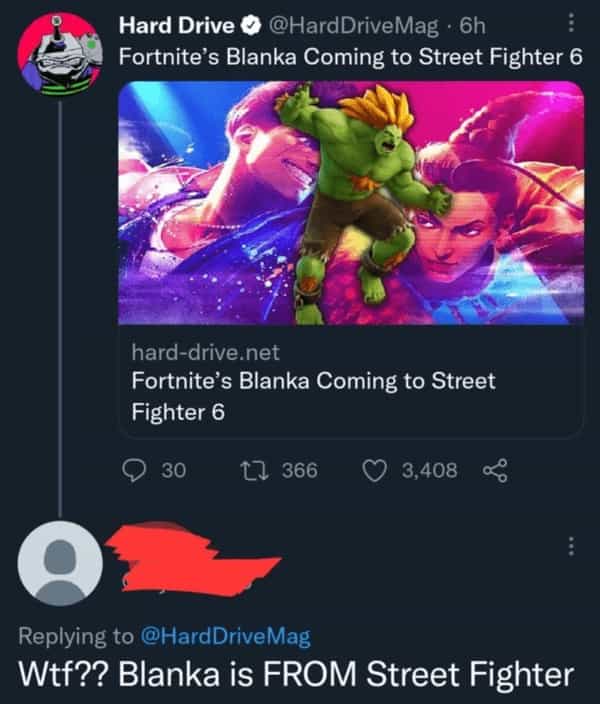This screenshot has height=704, width=600.
Task: Tap the tweet text above the image
Action: (x=350, y=56)
